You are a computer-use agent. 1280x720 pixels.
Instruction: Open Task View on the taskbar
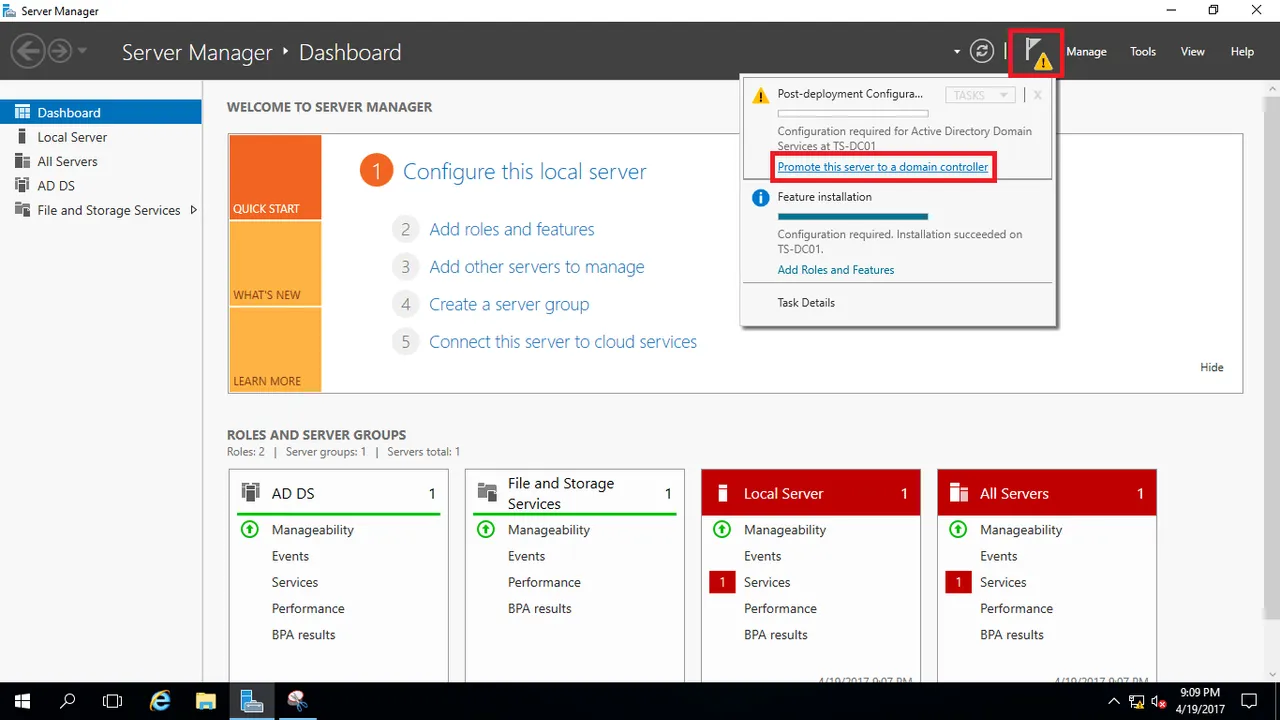(113, 701)
